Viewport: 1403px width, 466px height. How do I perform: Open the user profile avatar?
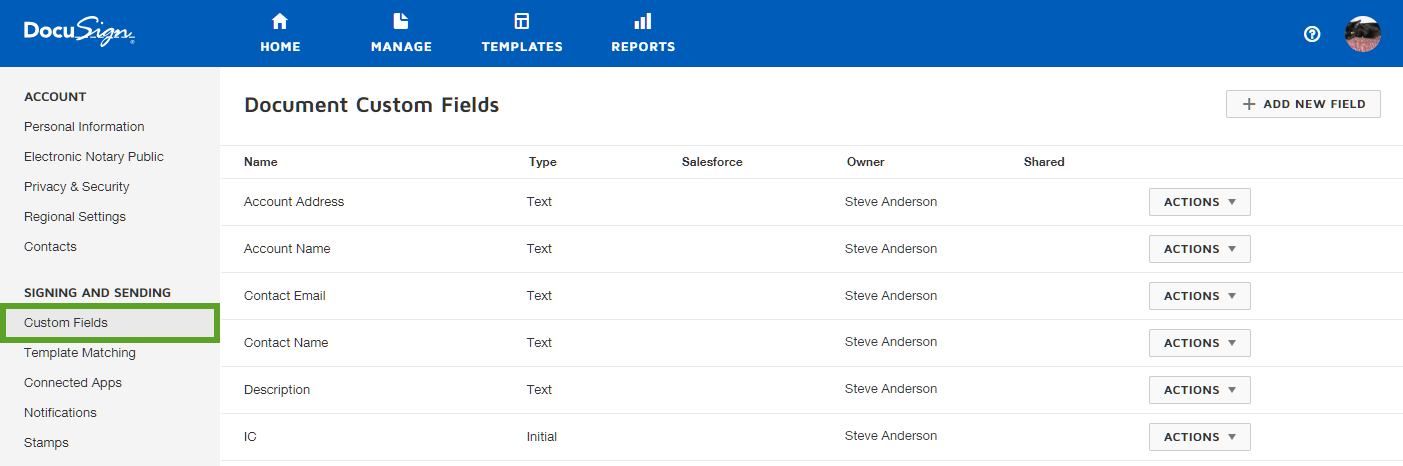(1363, 34)
